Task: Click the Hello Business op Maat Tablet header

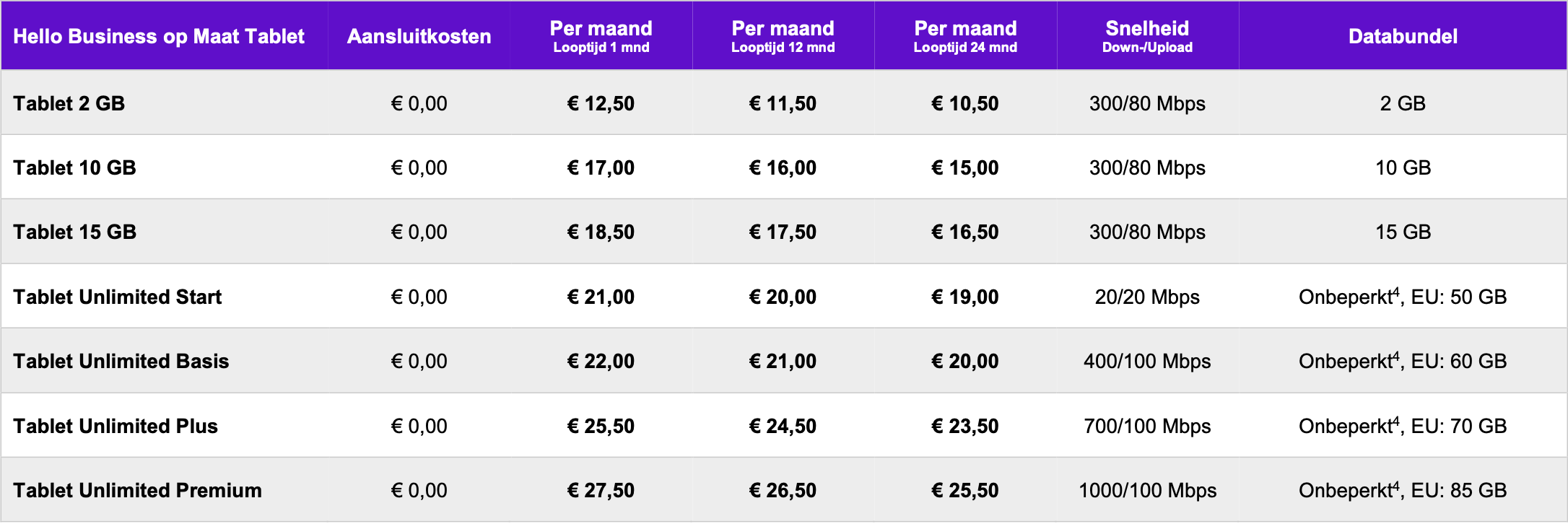Action: click(x=159, y=36)
